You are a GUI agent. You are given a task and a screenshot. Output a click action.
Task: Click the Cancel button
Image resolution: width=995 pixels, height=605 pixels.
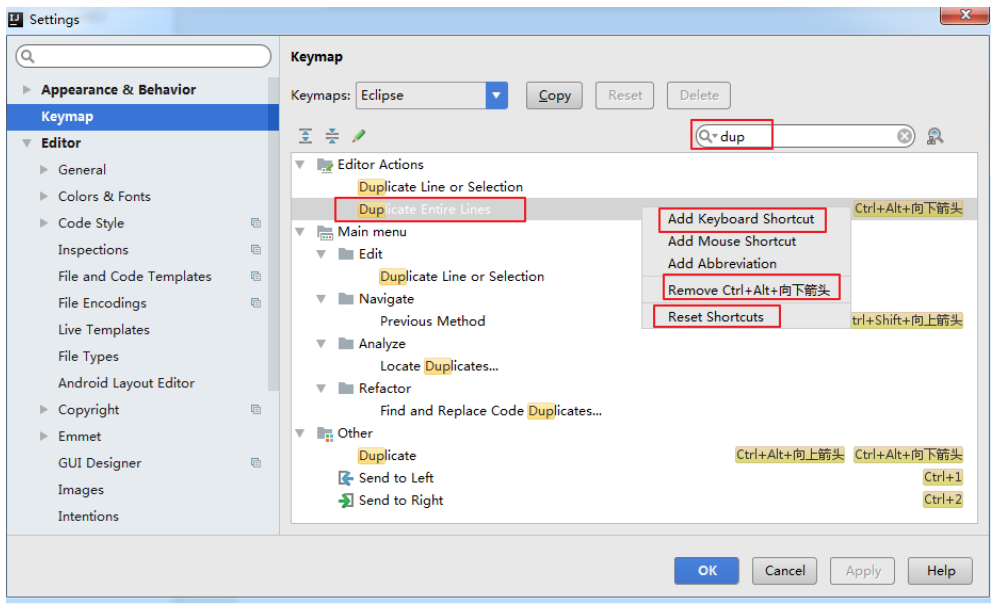pos(784,571)
